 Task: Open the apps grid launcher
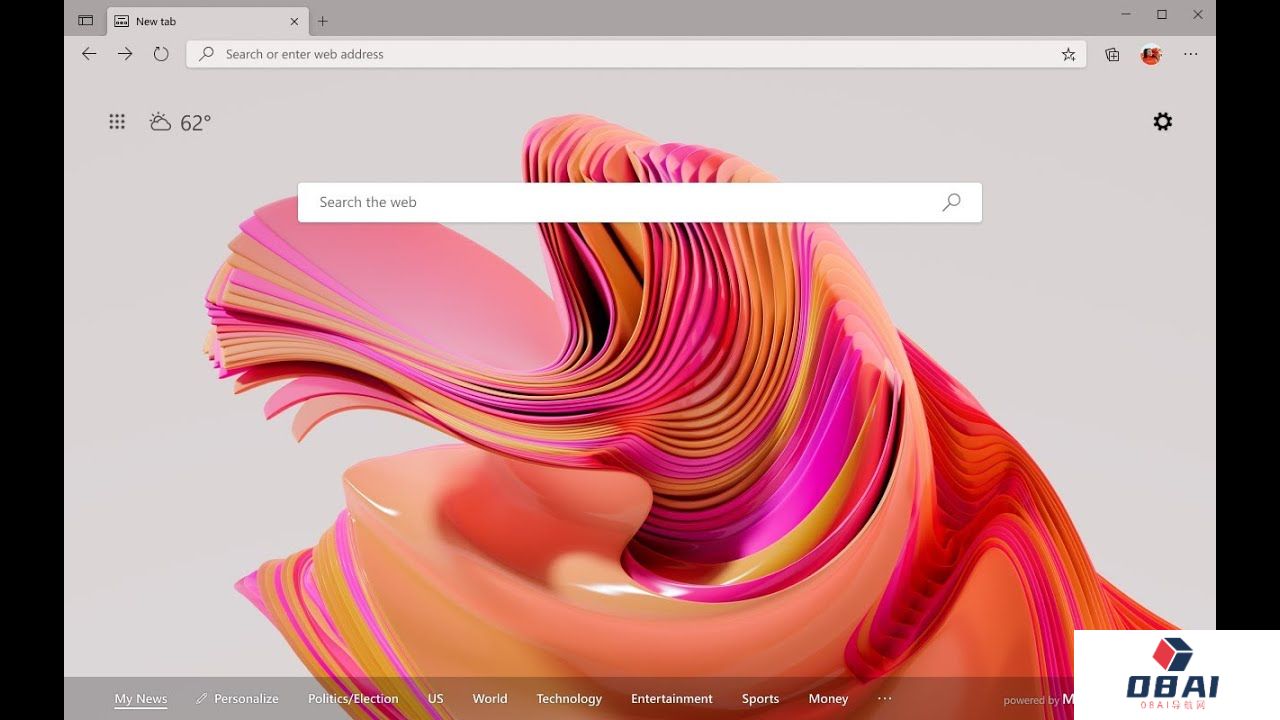[x=117, y=122]
